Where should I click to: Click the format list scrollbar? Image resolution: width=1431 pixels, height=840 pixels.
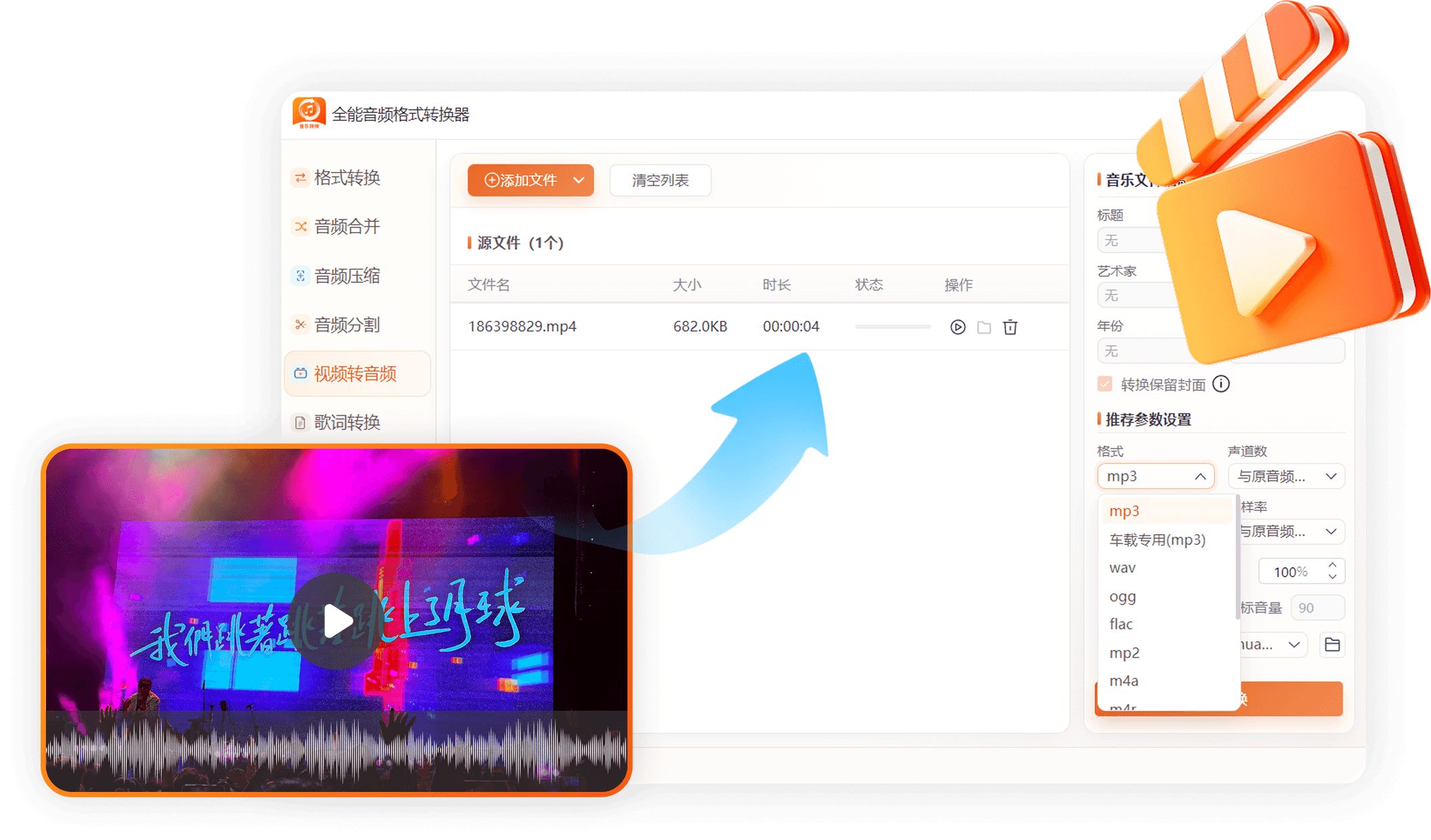[x=1237, y=558]
